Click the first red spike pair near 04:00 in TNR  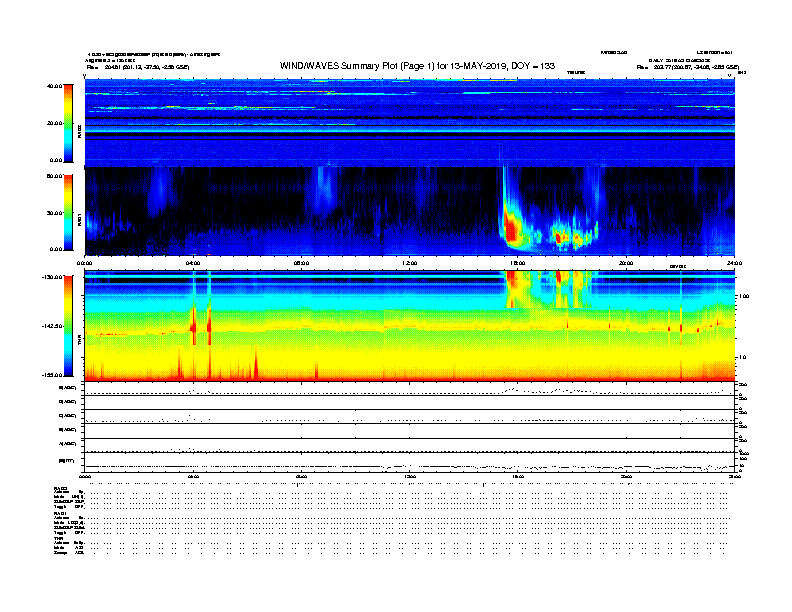click(x=193, y=326)
